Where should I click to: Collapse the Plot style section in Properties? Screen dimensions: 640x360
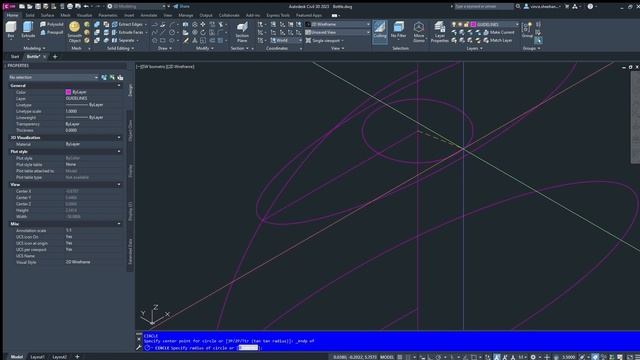119,151
